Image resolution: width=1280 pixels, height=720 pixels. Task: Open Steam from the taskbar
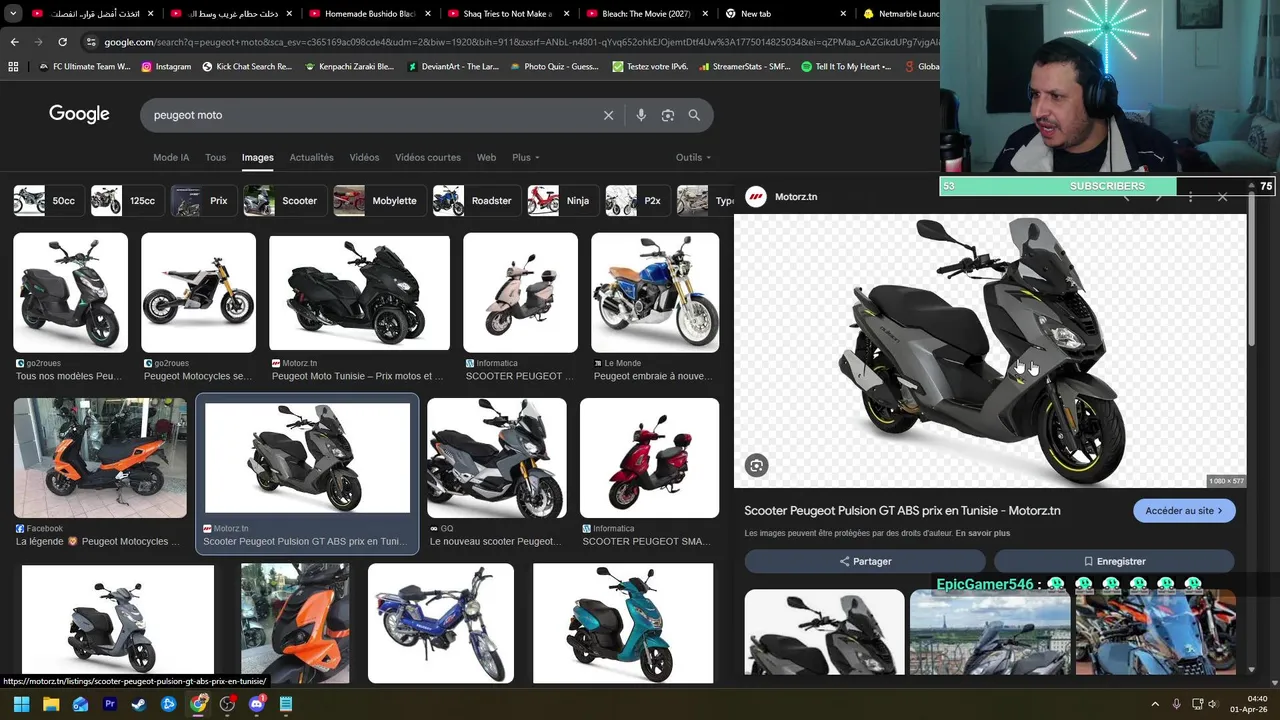(139, 704)
